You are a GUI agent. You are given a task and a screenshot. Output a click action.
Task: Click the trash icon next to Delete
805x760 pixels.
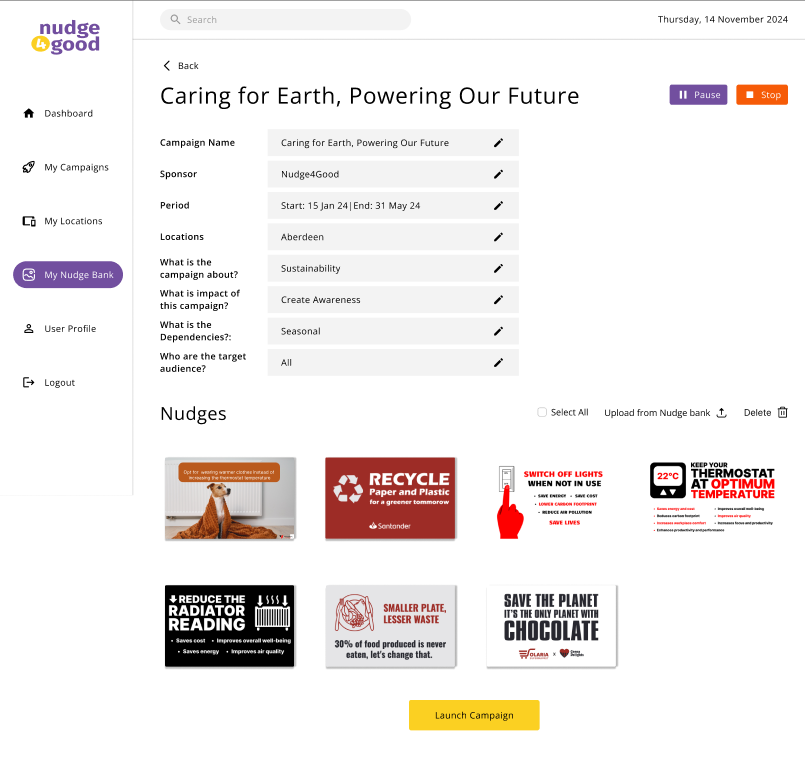point(783,412)
